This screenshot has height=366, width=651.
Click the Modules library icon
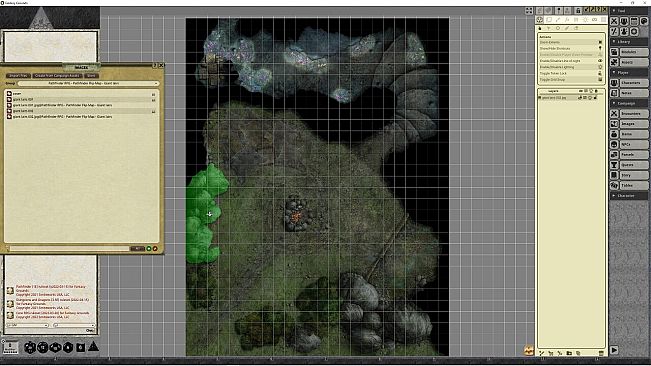pyautogui.click(x=614, y=52)
